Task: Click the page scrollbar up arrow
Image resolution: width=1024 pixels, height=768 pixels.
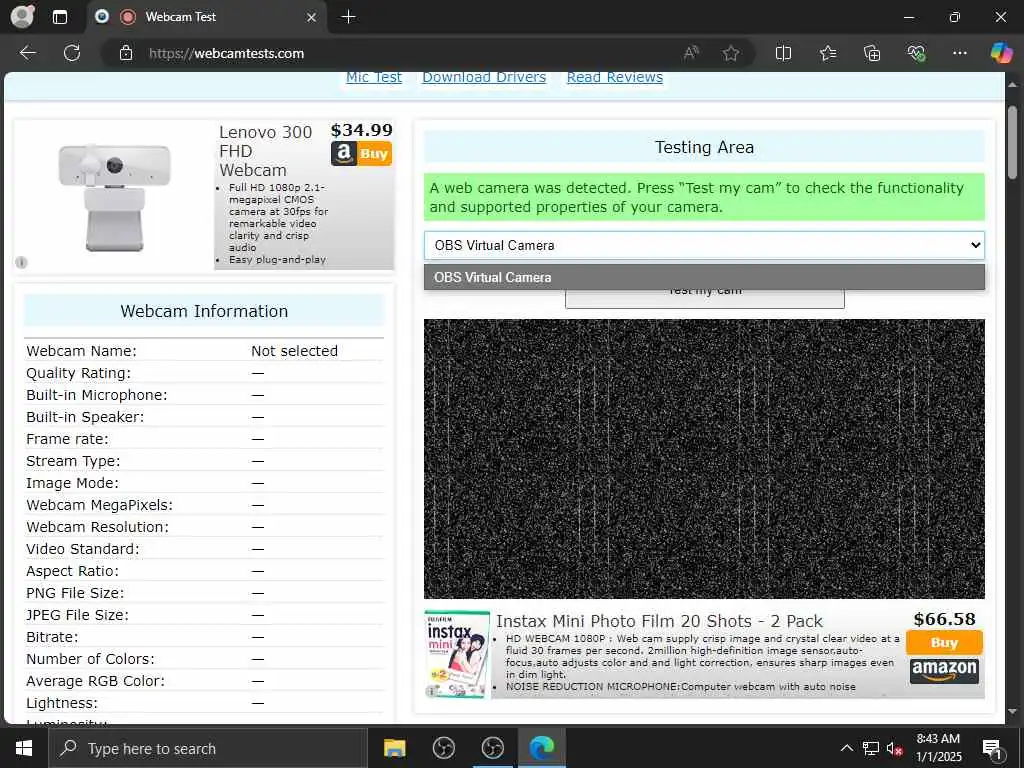Action: pos(1012,84)
